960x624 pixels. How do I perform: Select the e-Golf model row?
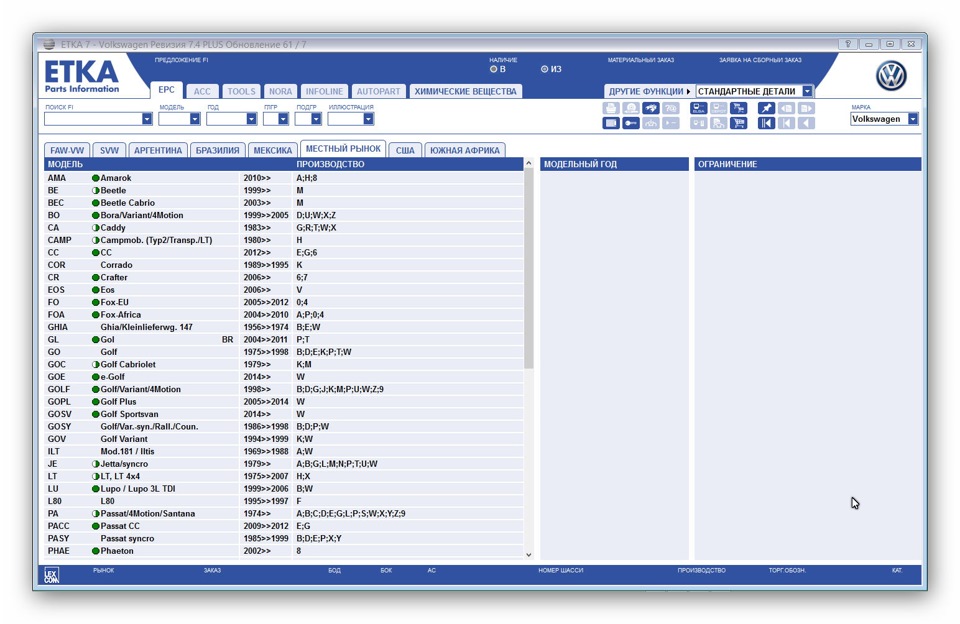(x=284, y=377)
